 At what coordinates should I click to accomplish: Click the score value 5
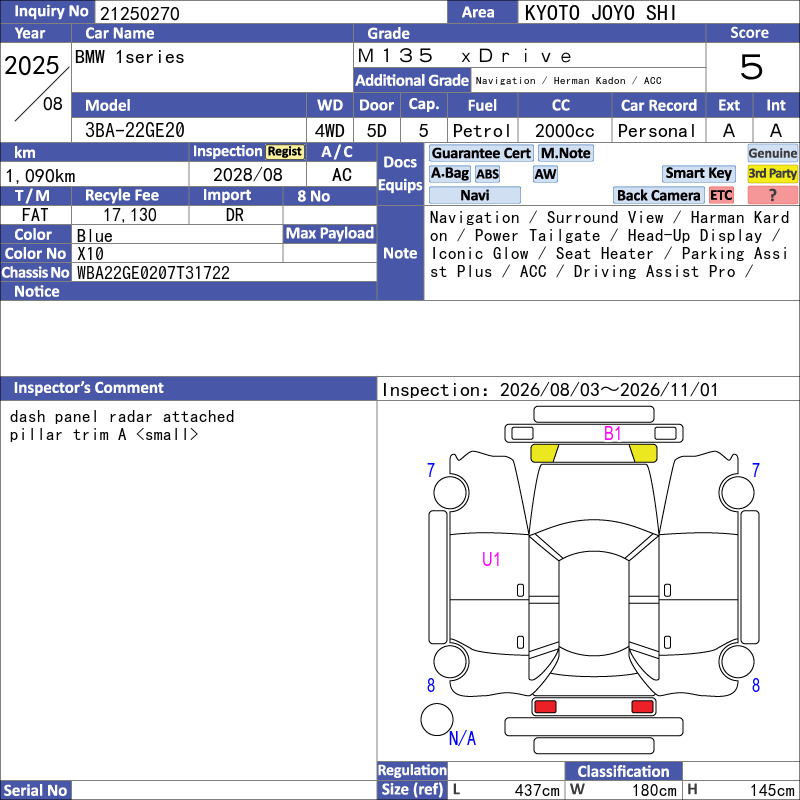tap(752, 67)
